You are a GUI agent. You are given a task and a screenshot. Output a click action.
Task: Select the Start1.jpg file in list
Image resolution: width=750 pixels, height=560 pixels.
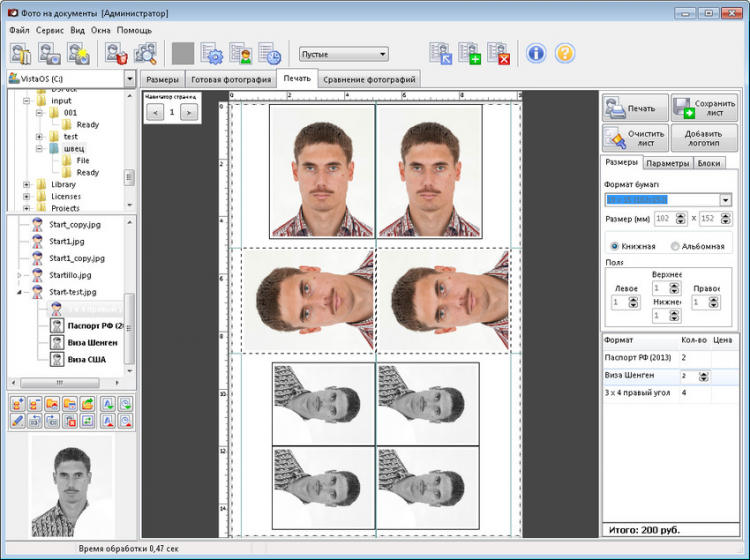(x=64, y=241)
